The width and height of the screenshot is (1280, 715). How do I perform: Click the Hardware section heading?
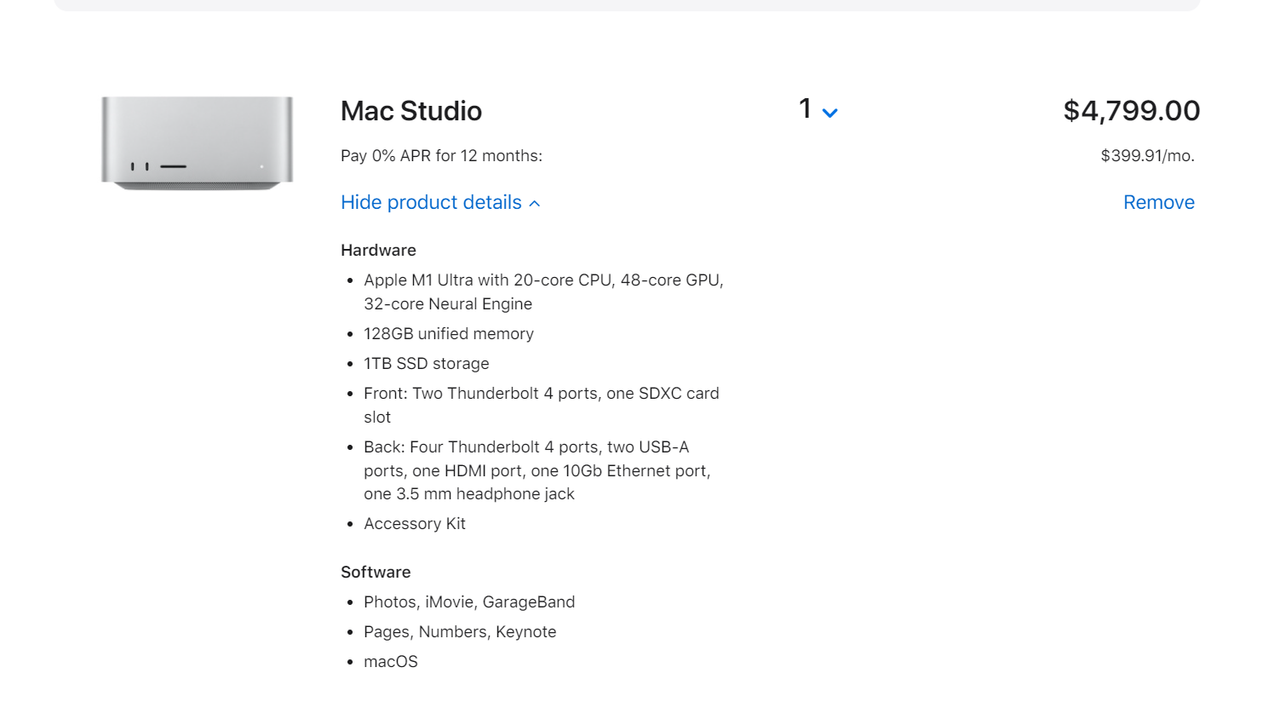[378, 250]
